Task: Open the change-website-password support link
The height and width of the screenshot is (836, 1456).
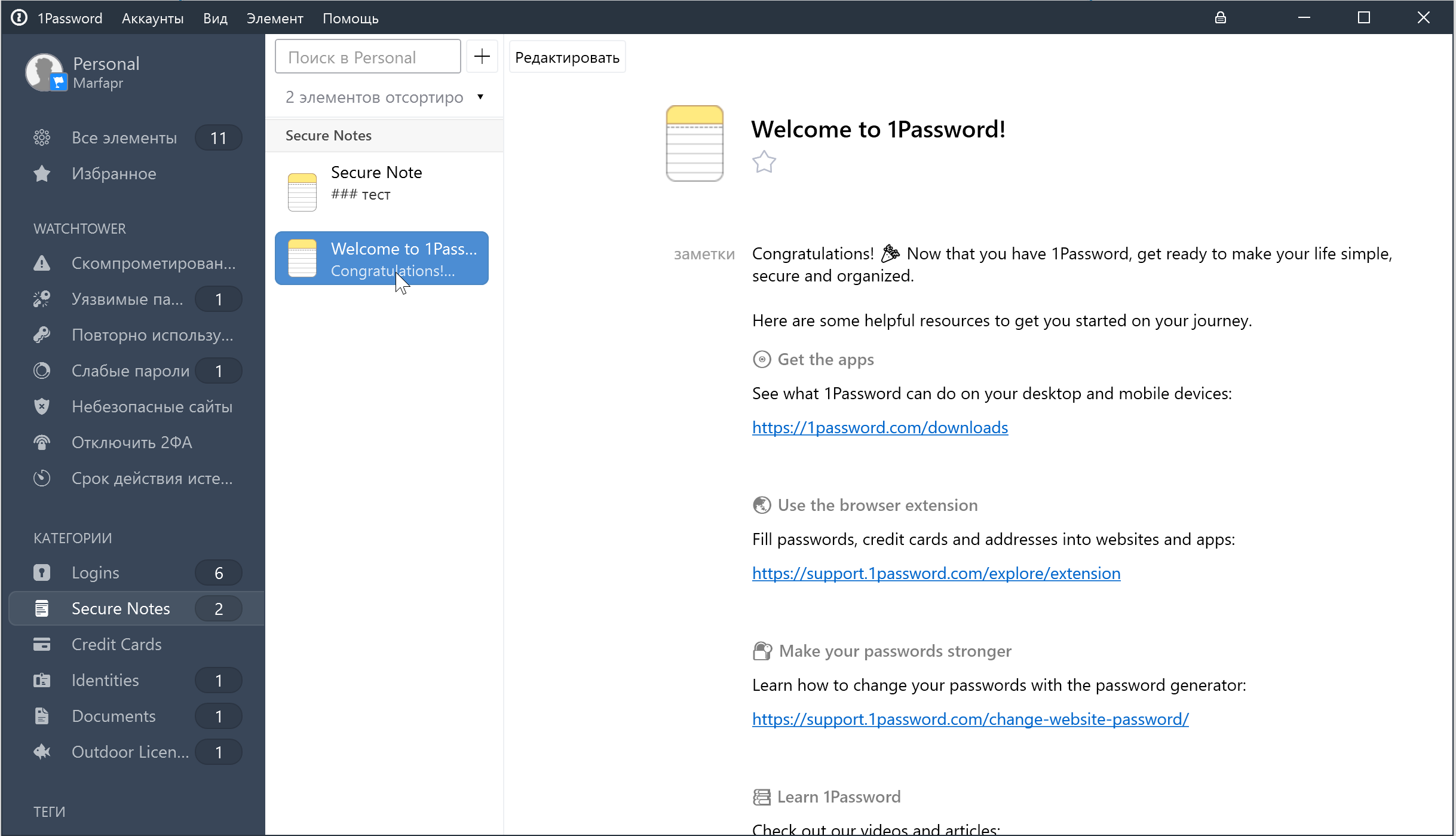Action: click(x=970, y=719)
